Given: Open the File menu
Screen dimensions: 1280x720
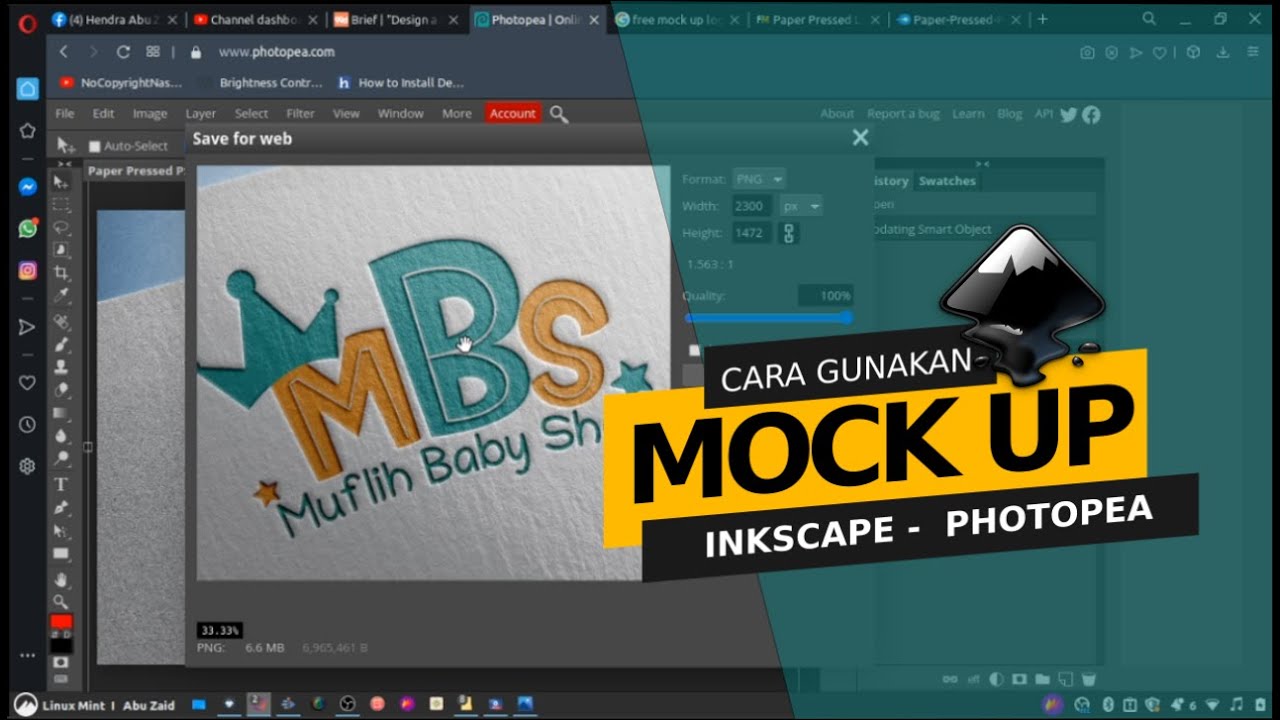Looking at the screenshot, I should pos(65,113).
